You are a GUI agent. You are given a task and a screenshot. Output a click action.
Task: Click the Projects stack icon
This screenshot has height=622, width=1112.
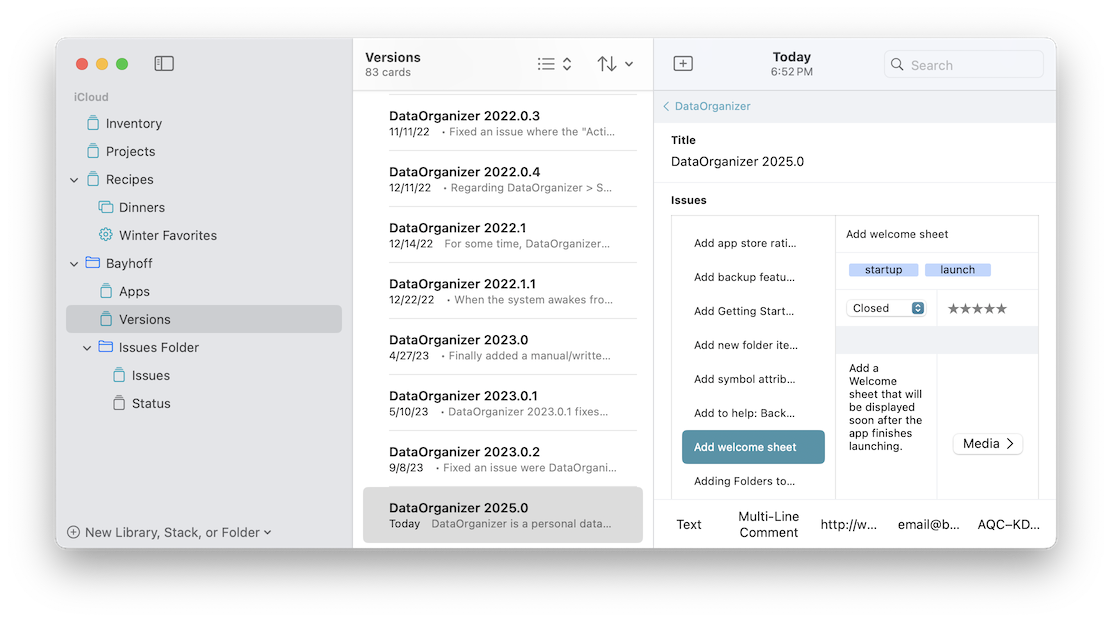(x=93, y=151)
